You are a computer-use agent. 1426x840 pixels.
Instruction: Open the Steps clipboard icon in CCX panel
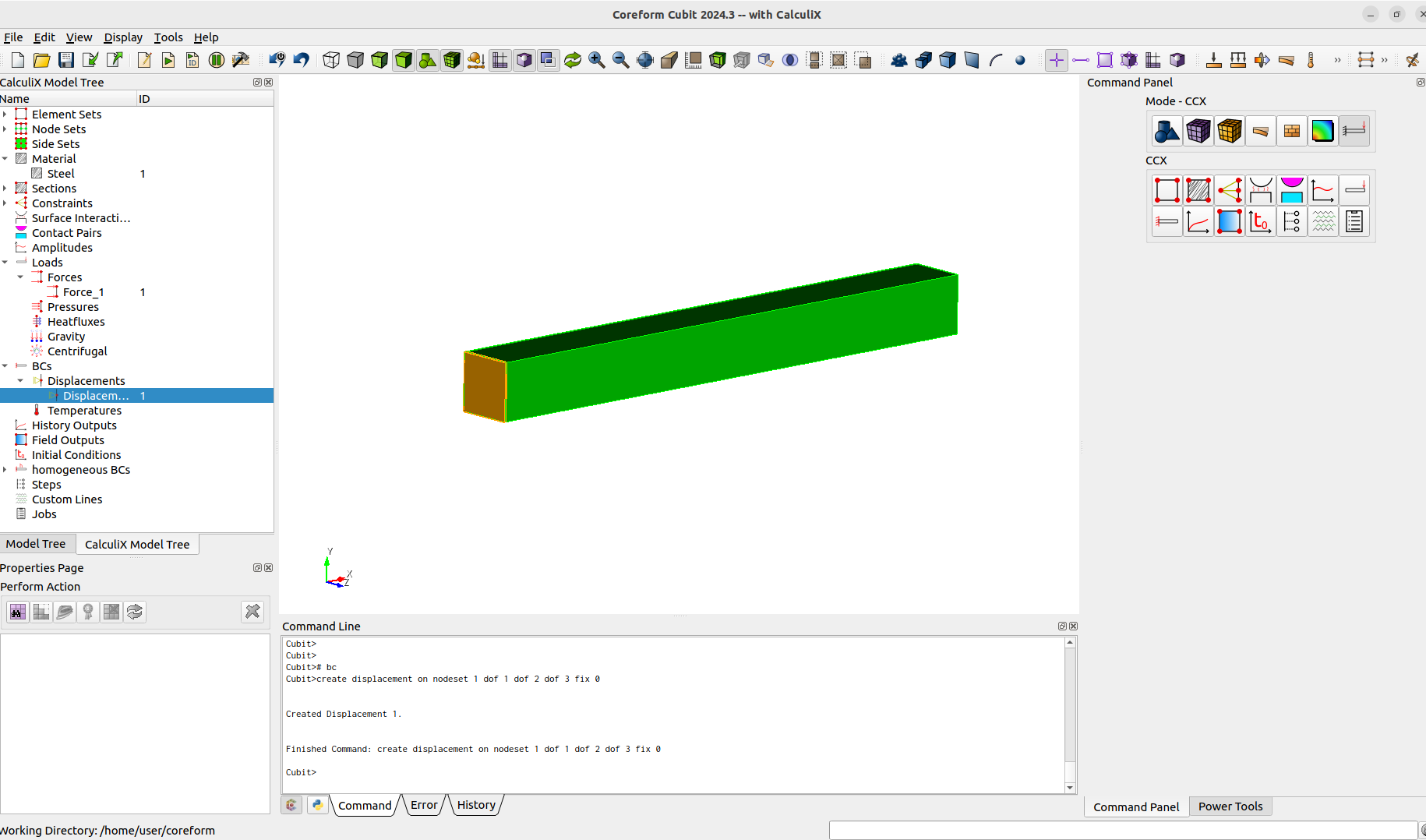(x=1354, y=221)
